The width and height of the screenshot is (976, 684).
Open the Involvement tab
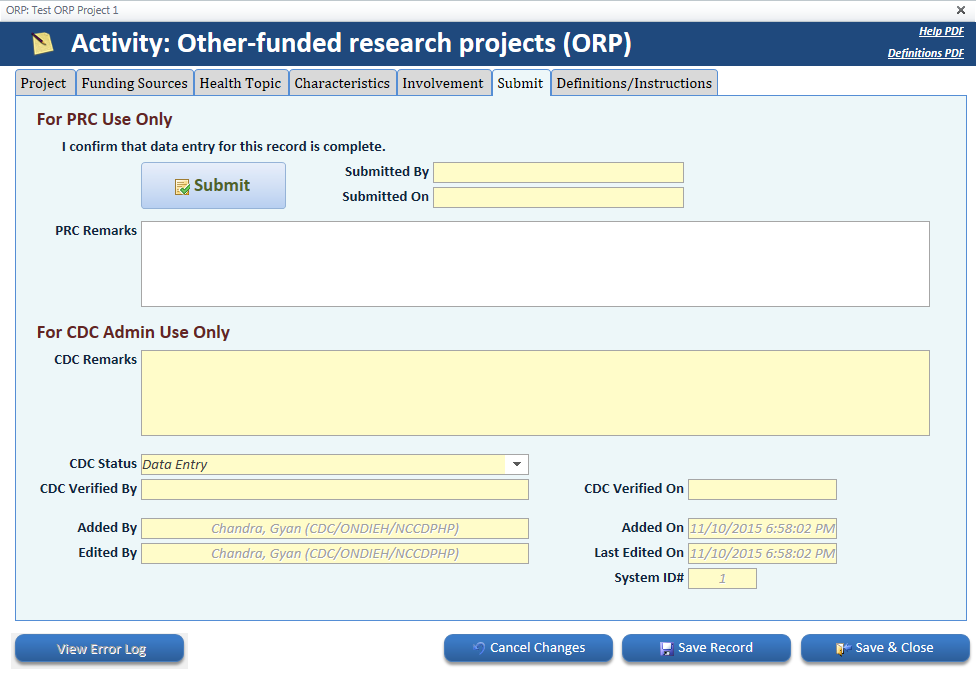[x=443, y=83]
